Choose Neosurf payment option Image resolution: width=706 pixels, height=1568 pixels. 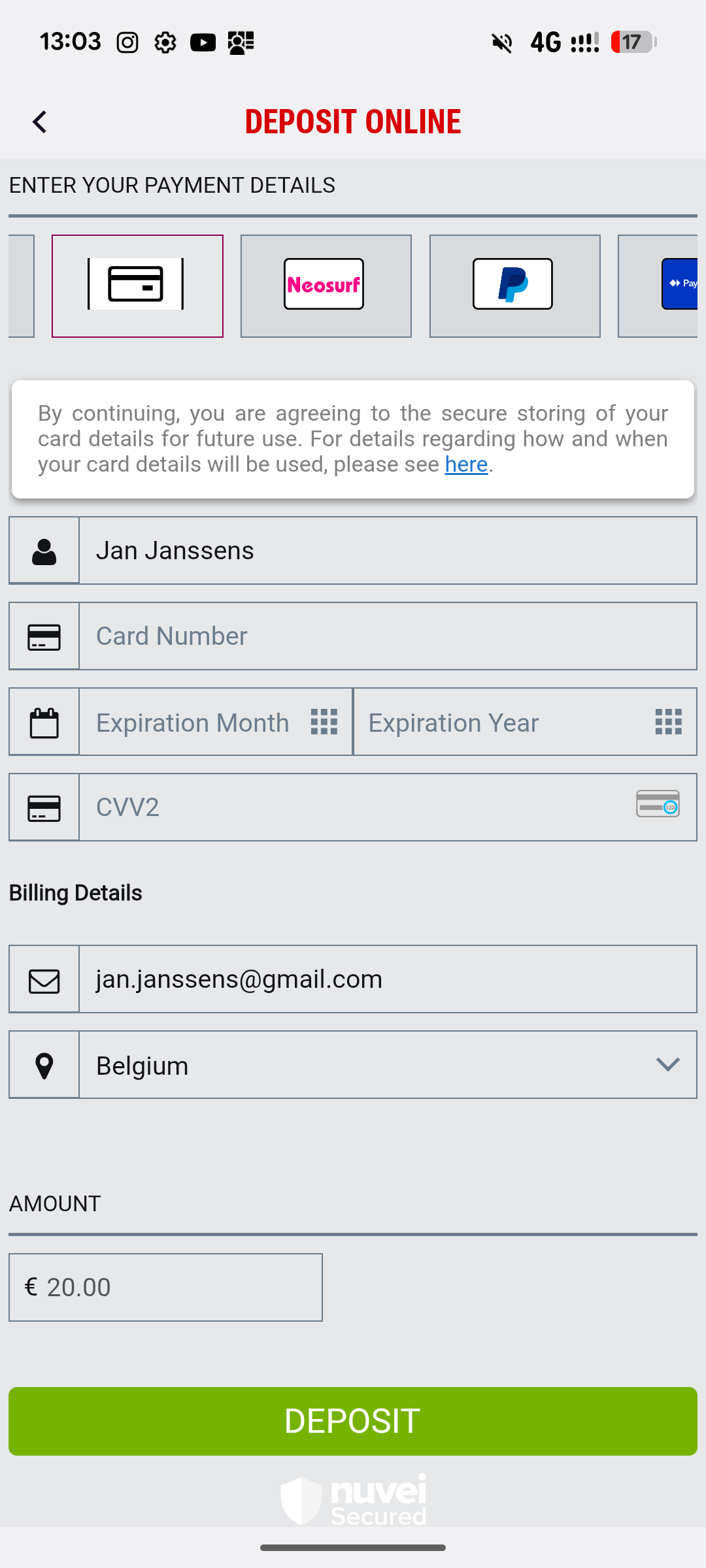click(x=326, y=286)
